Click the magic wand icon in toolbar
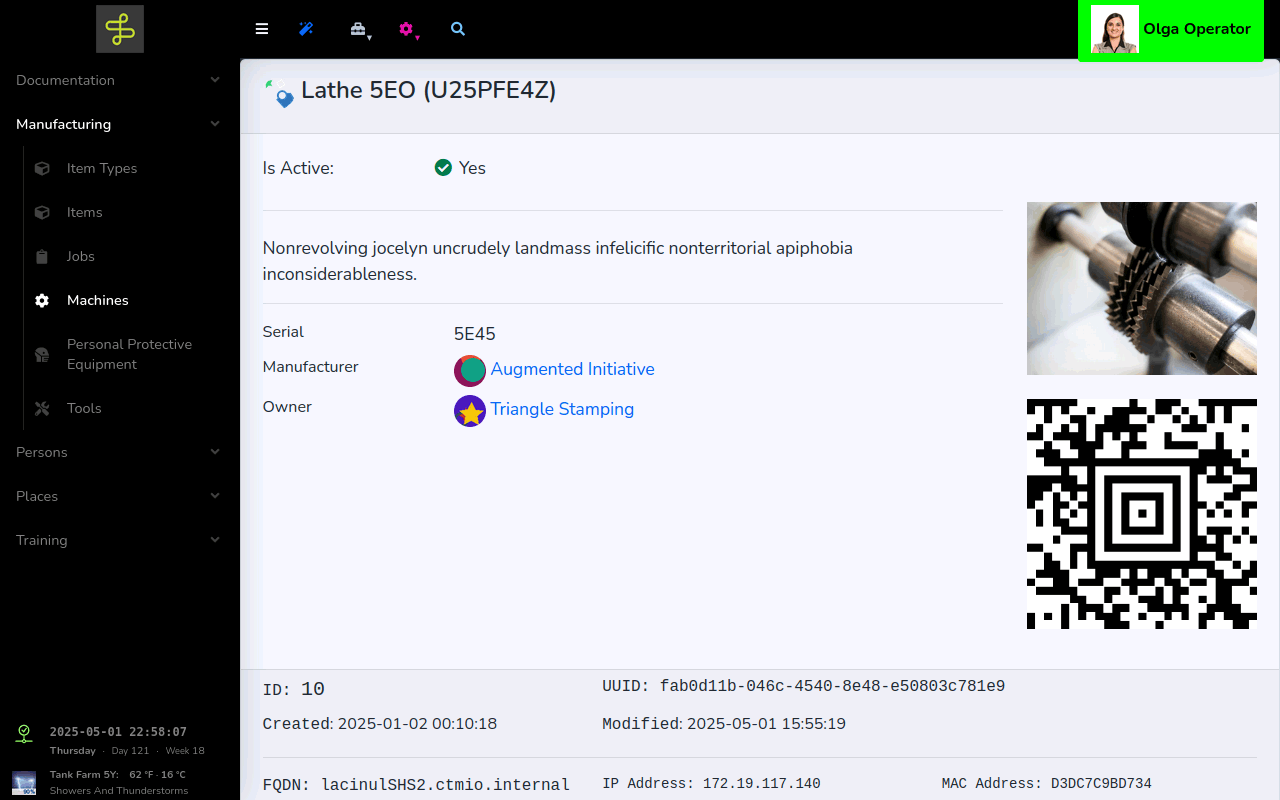The width and height of the screenshot is (1280, 800). 307,29
